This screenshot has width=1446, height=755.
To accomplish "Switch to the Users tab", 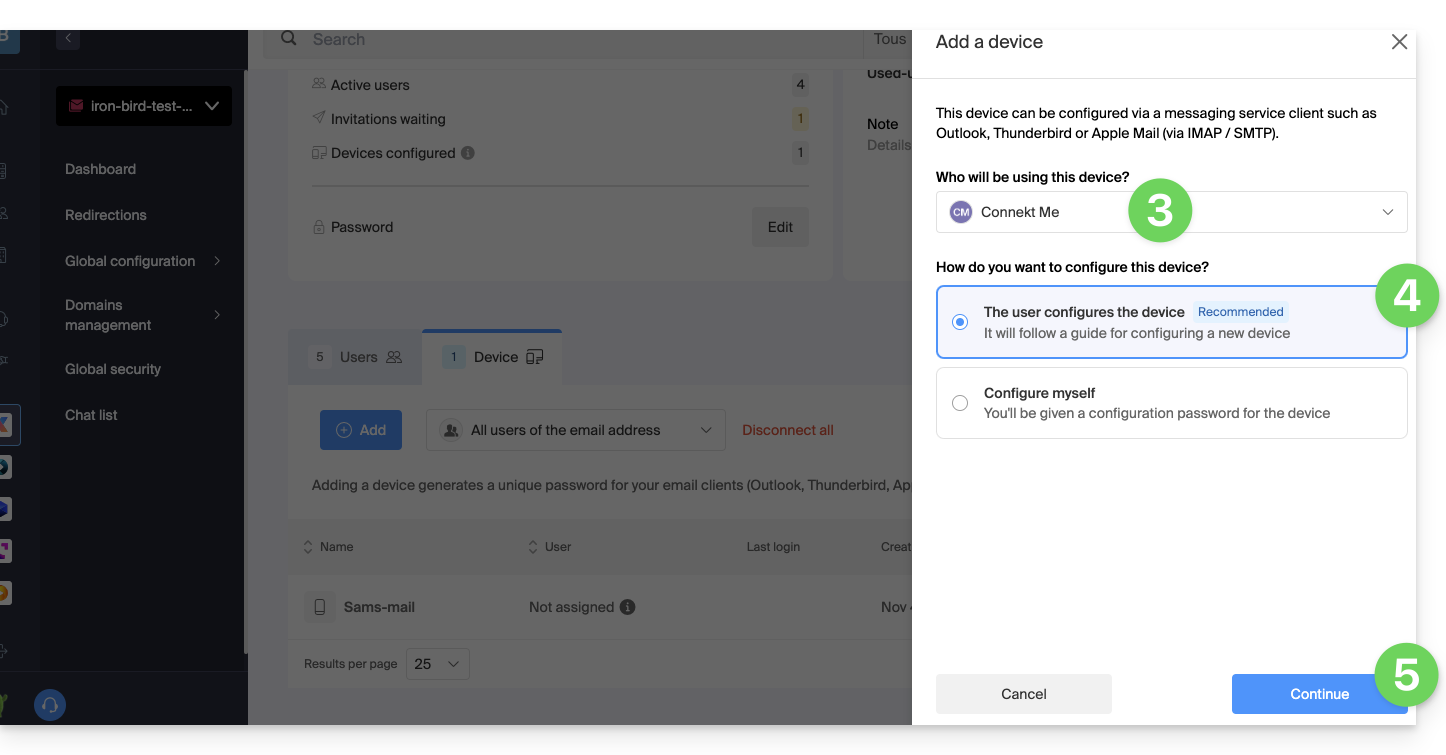I will point(355,357).
